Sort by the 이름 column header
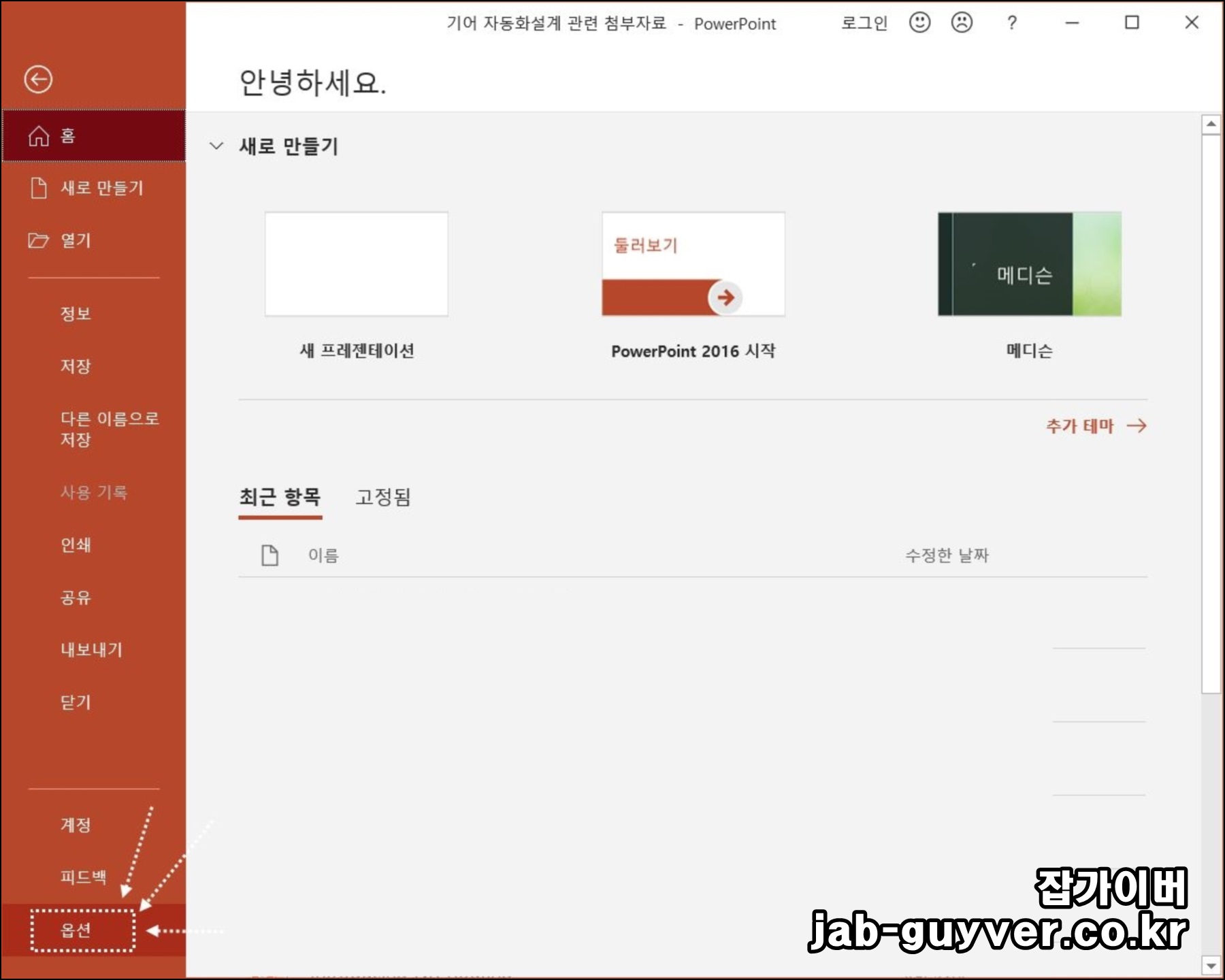The image size is (1225, 980). pos(323,555)
